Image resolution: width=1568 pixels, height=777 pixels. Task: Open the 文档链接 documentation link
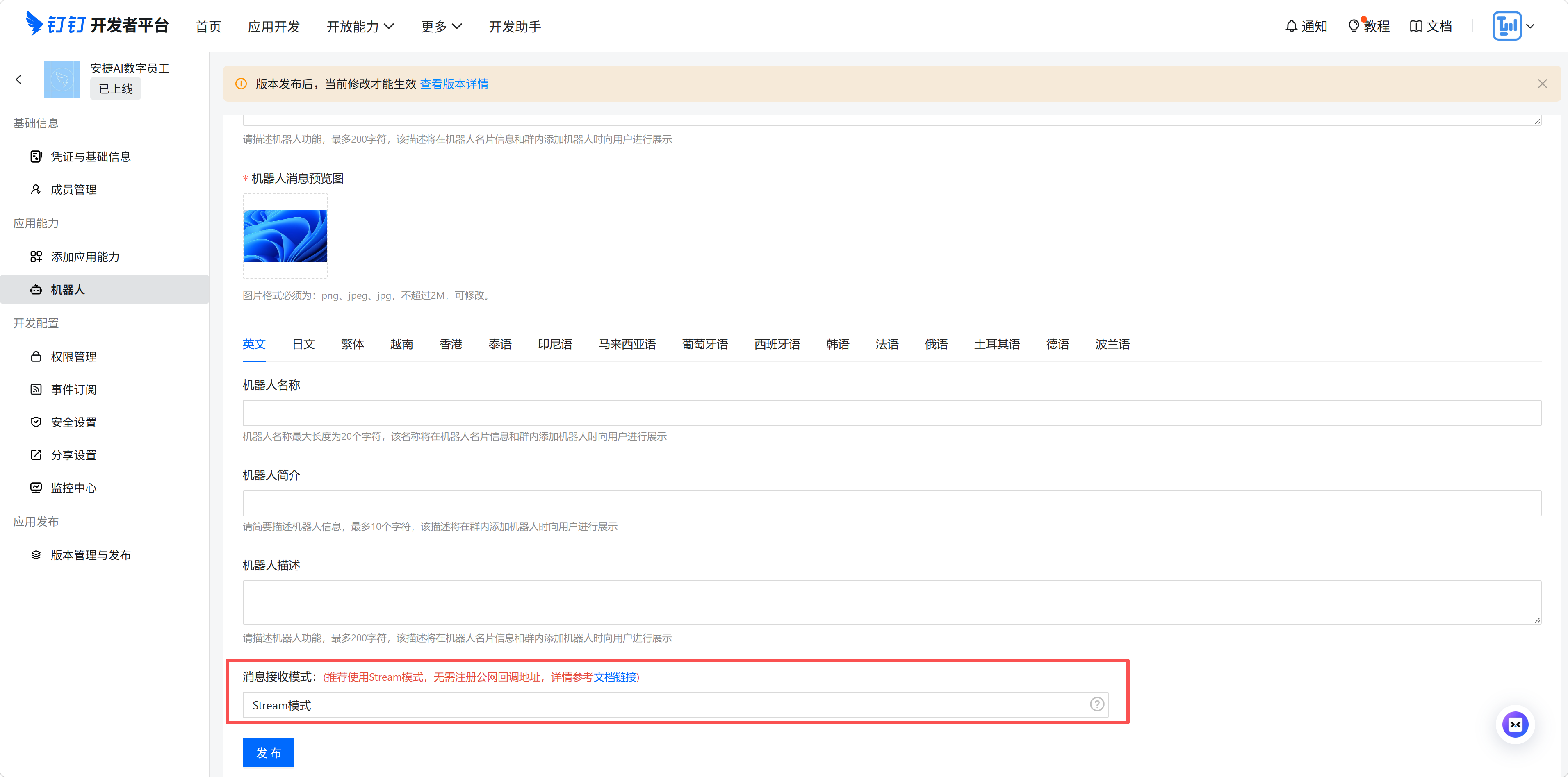pyautogui.click(x=615, y=677)
